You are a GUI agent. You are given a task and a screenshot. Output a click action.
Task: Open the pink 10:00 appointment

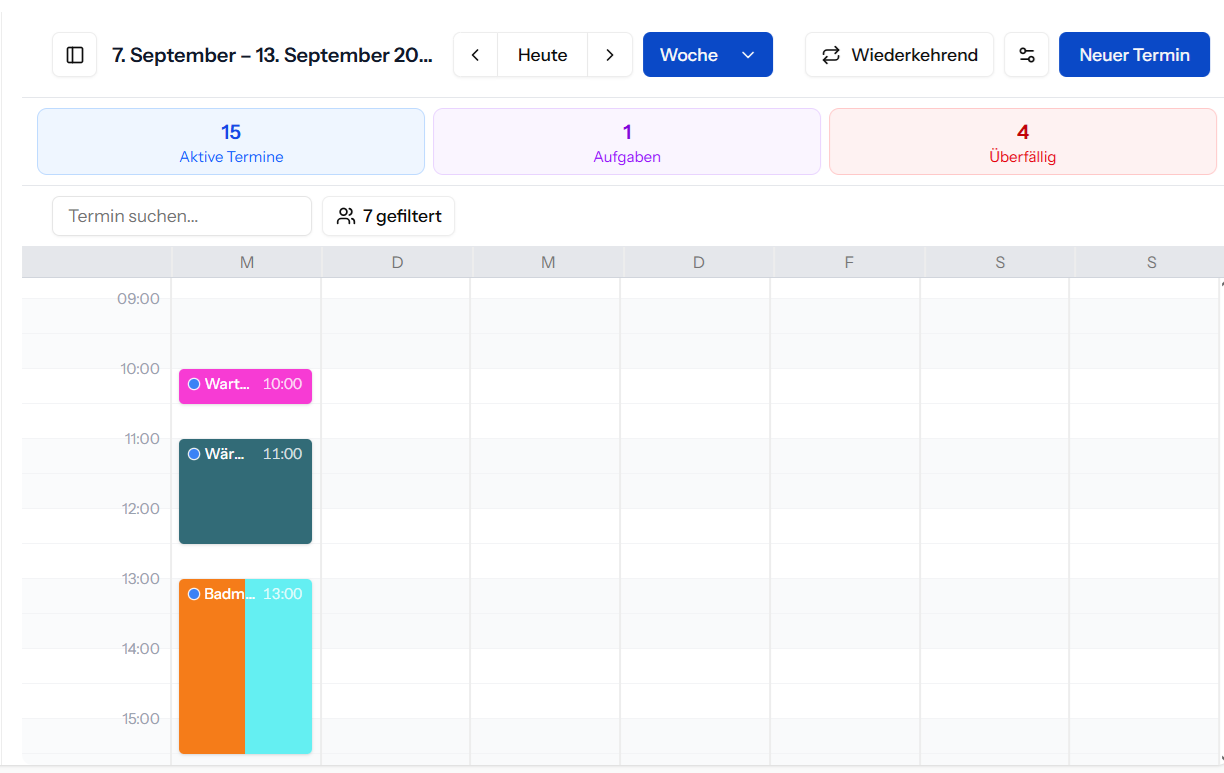[x=245, y=386]
